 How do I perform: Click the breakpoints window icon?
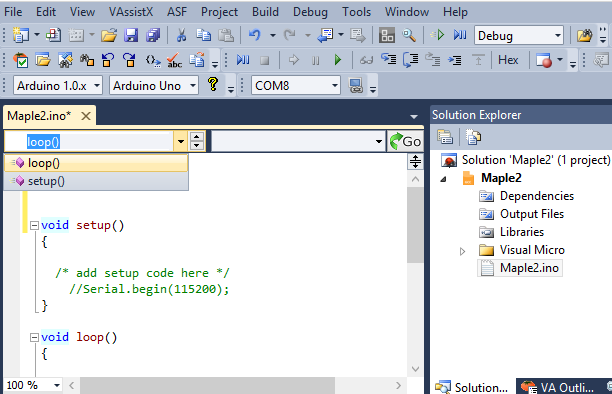point(544,60)
